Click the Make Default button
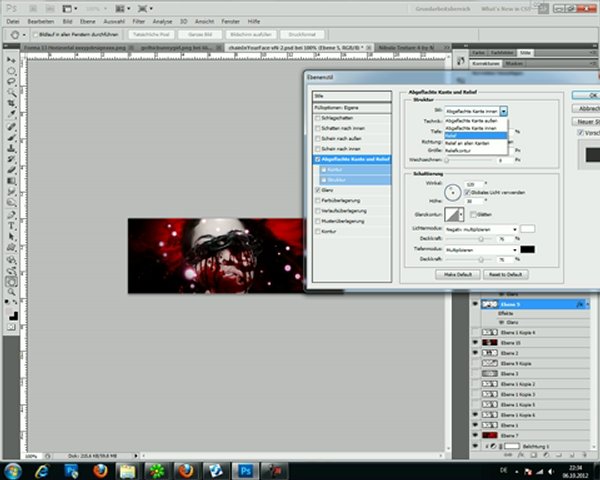The height and width of the screenshot is (480, 600). [x=458, y=273]
